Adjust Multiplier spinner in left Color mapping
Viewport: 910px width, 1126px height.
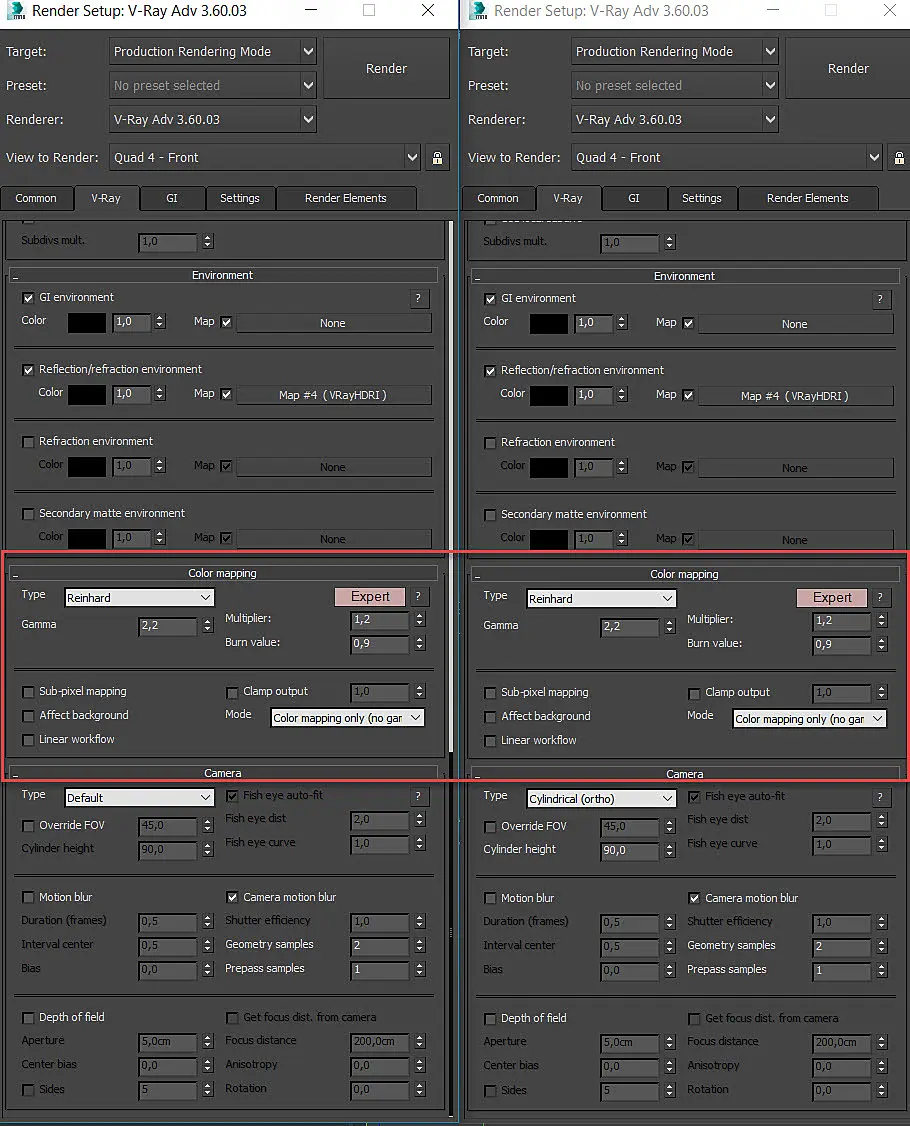click(420, 620)
